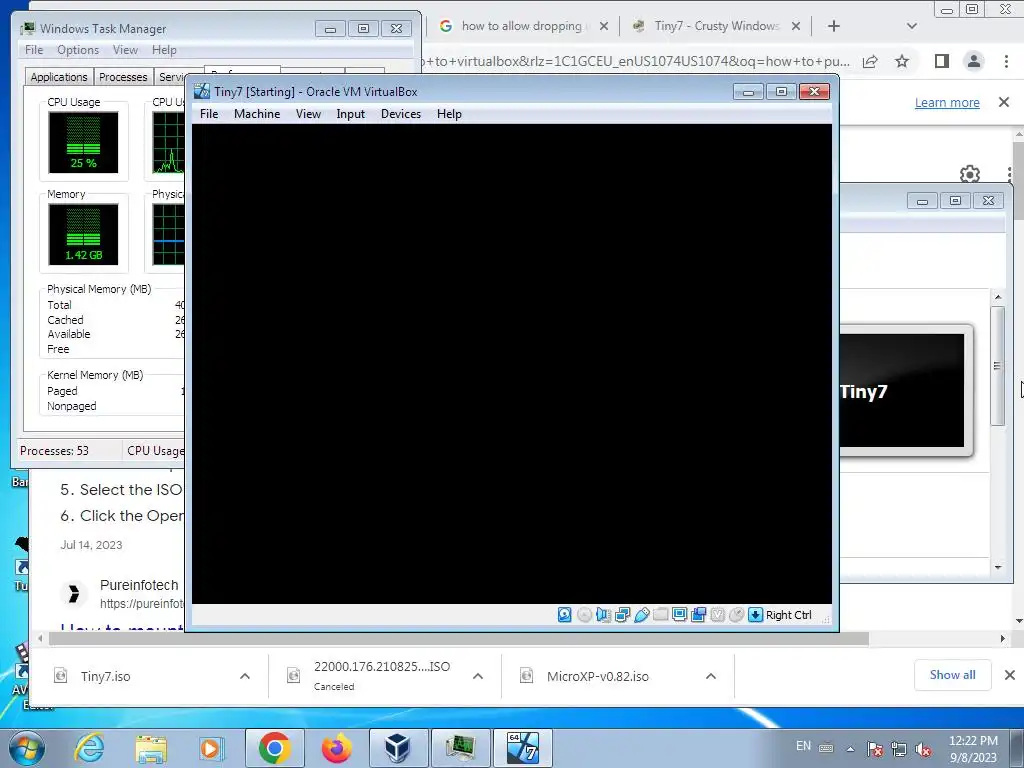Open VirtualBox Help menu

coord(449,114)
